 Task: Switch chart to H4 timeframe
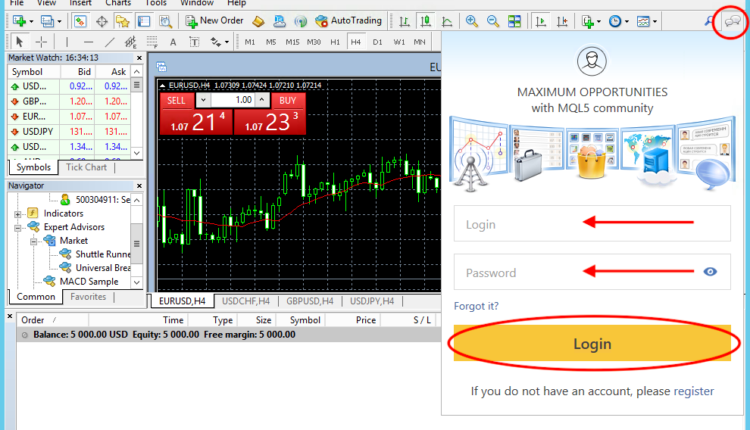(355, 42)
